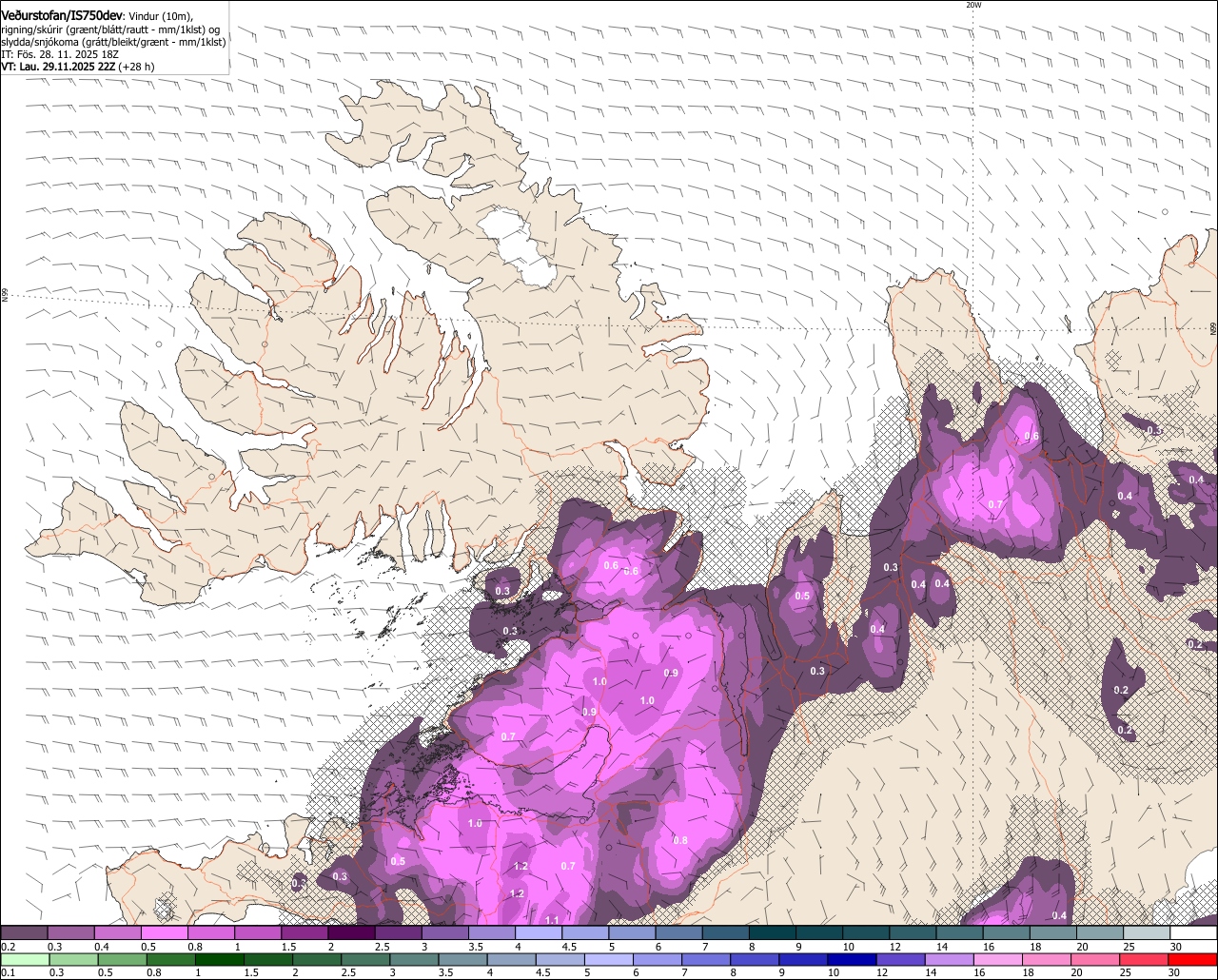Select the light pink lower swatch labeled 16
Screen dimensions: 1218x980
(996, 960)
